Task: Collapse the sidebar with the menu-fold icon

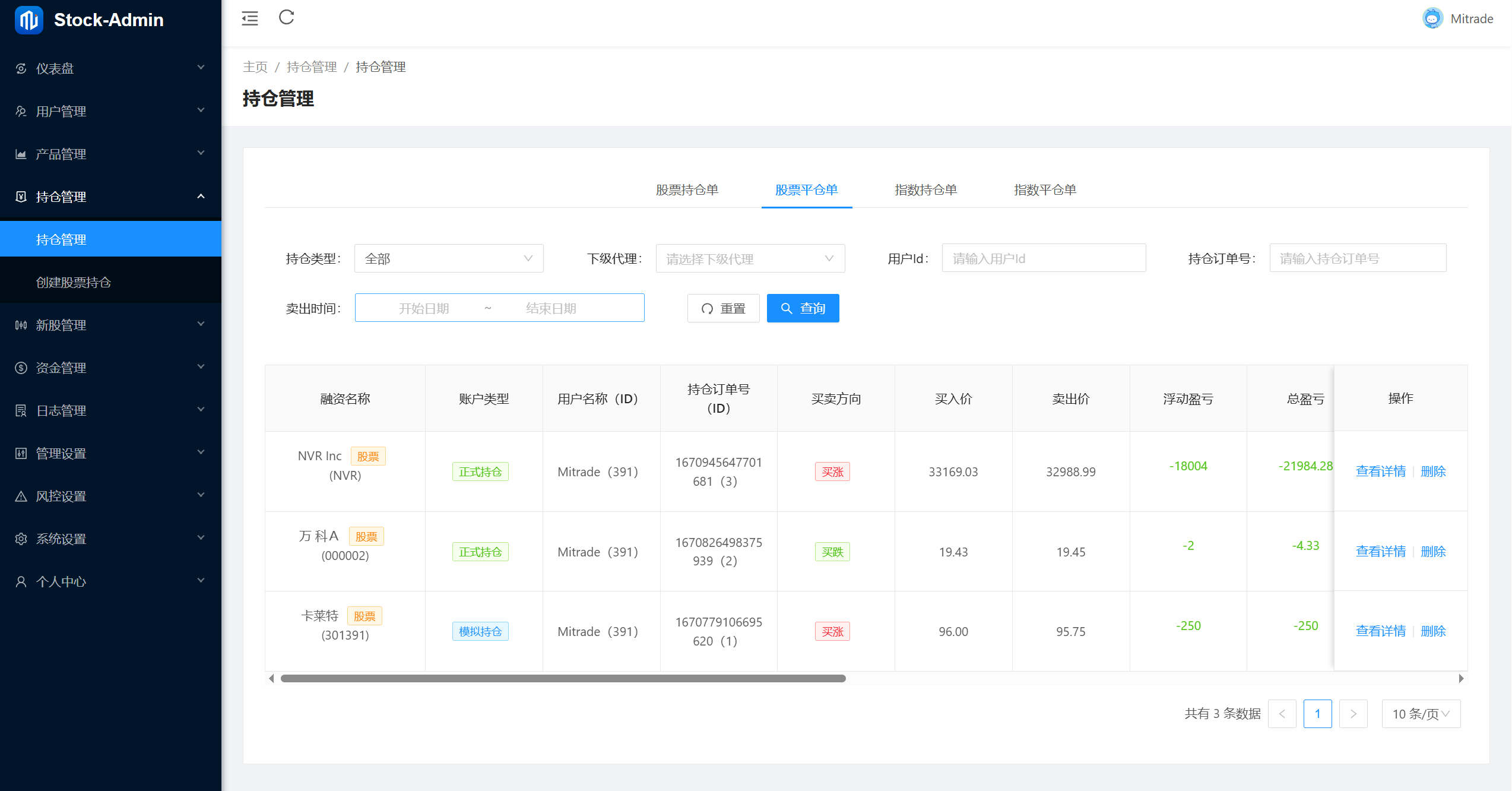Action: [x=250, y=18]
